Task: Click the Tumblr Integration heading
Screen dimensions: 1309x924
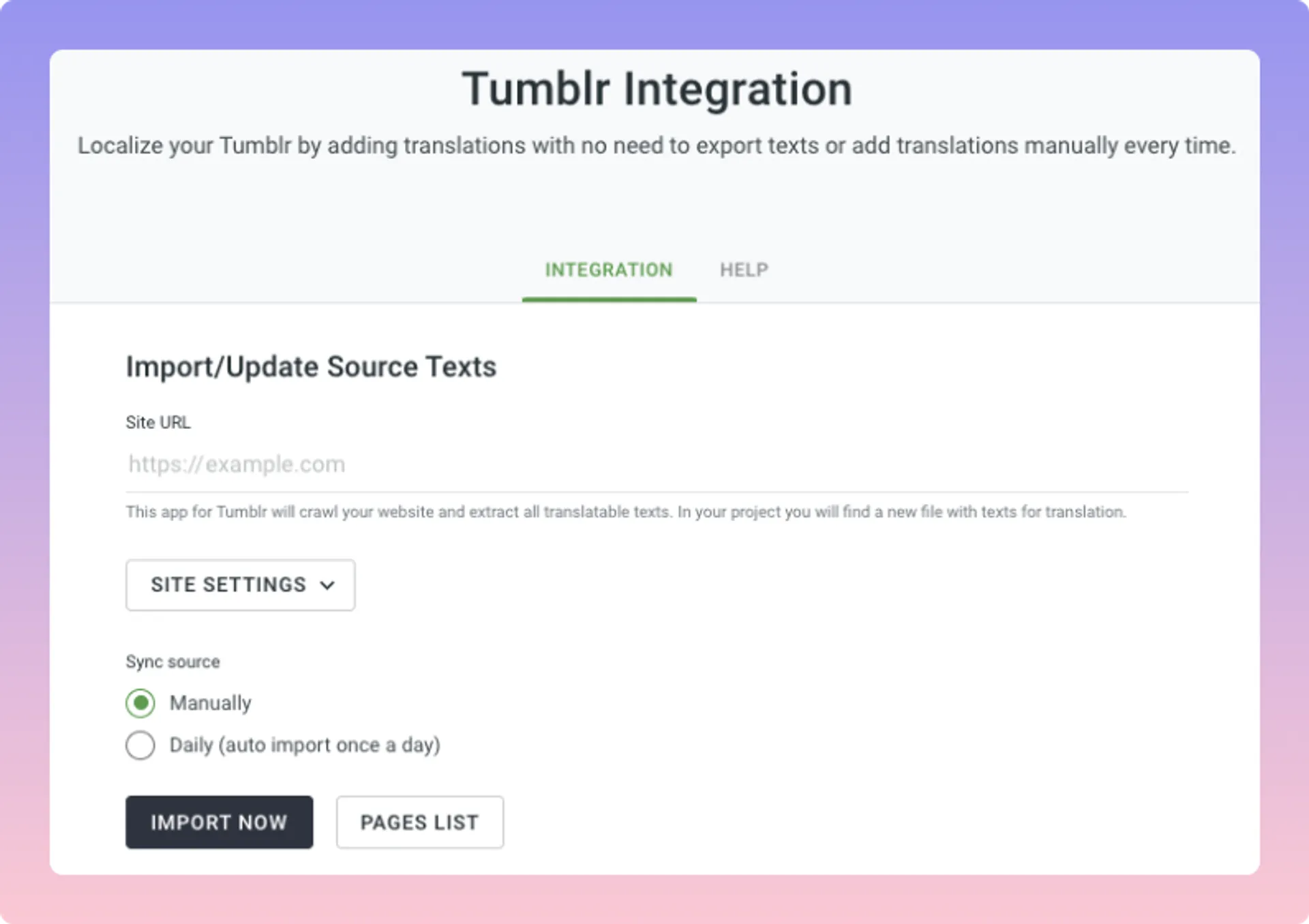Action: 657,89
